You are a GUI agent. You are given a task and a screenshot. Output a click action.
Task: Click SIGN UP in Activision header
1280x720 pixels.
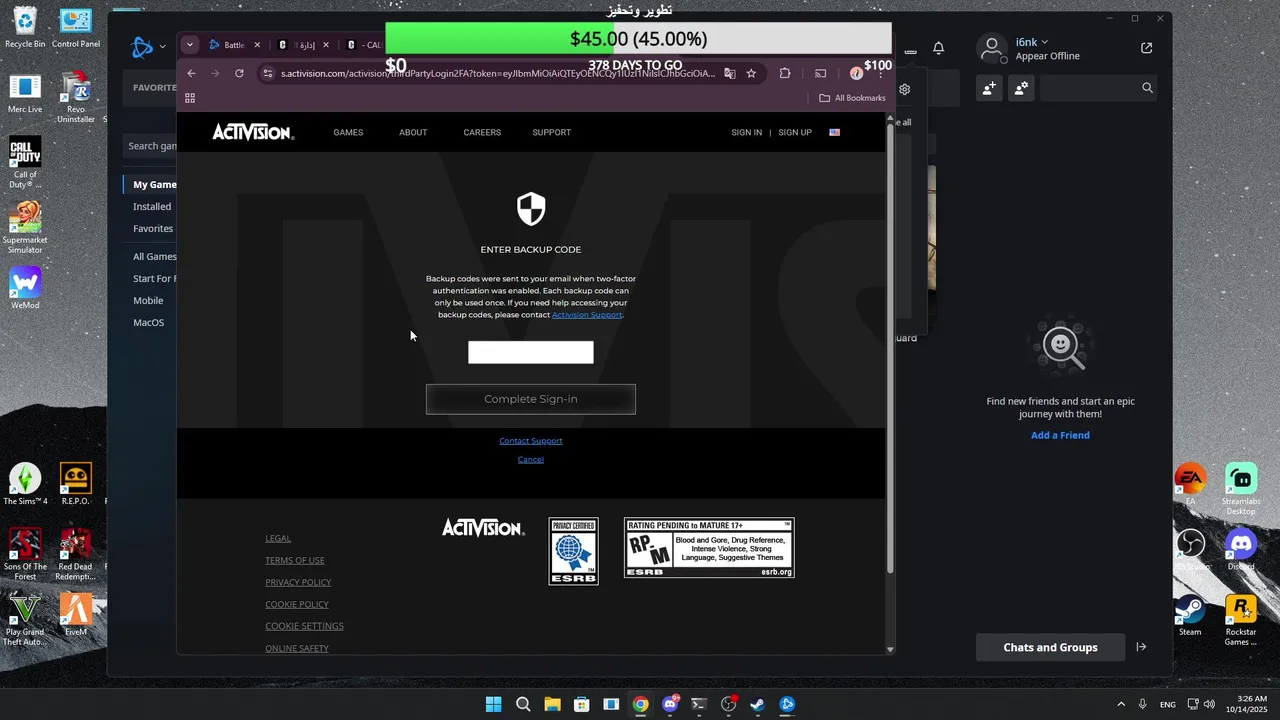[795, 132]
